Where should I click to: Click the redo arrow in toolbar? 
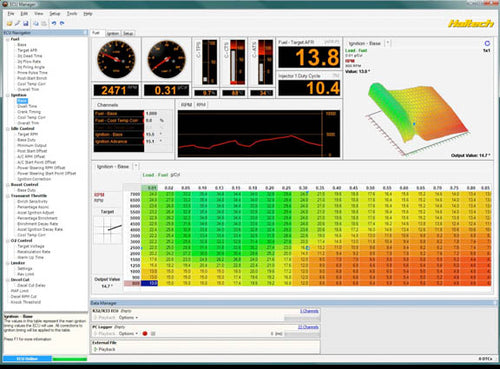[62, 23]
